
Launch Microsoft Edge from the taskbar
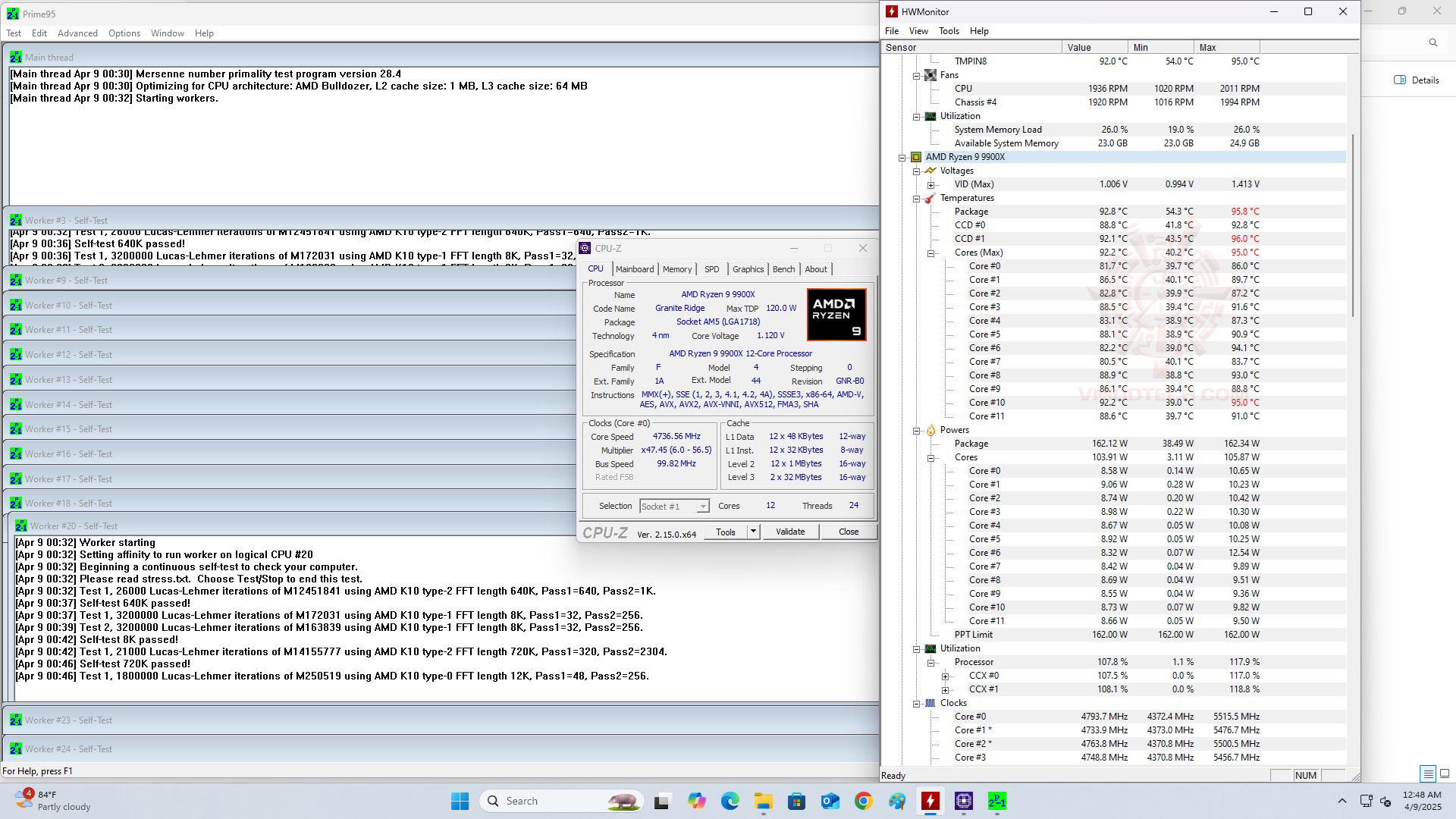[730, 800]
